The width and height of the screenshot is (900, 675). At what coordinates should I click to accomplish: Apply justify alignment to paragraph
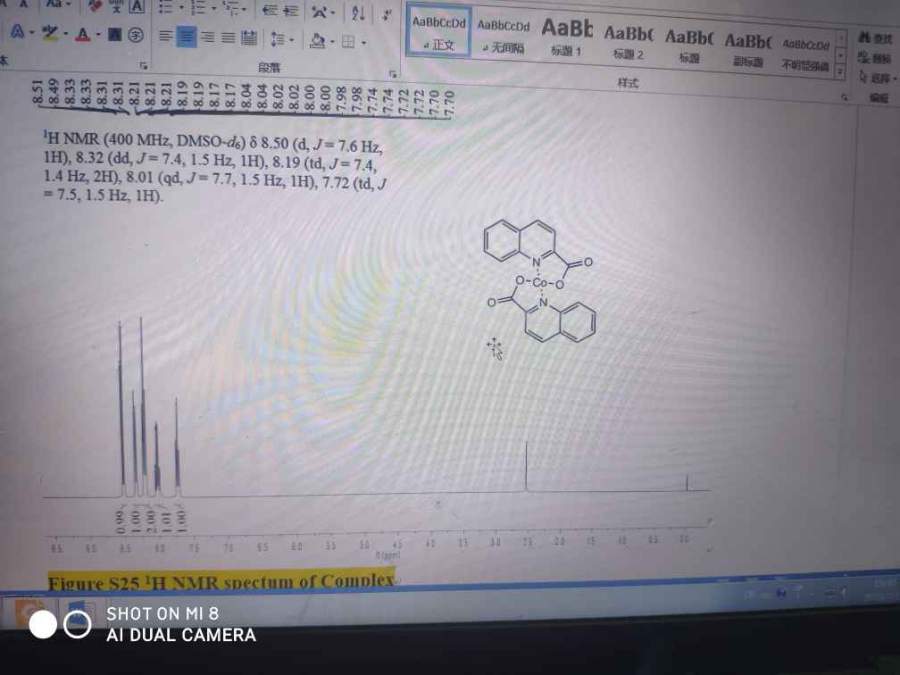227,38
